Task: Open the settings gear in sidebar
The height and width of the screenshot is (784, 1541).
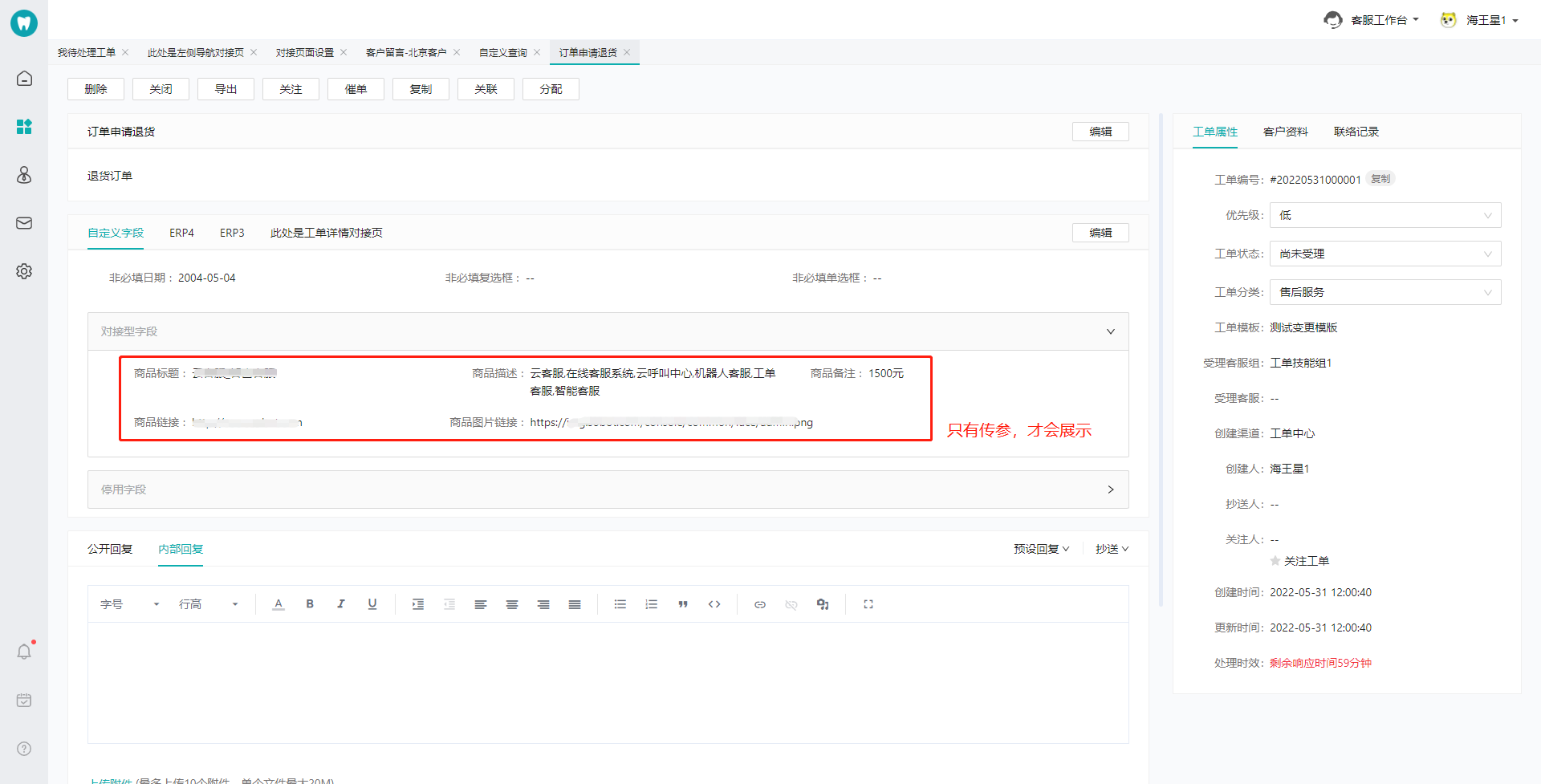Action: click(x=24, y=271)
